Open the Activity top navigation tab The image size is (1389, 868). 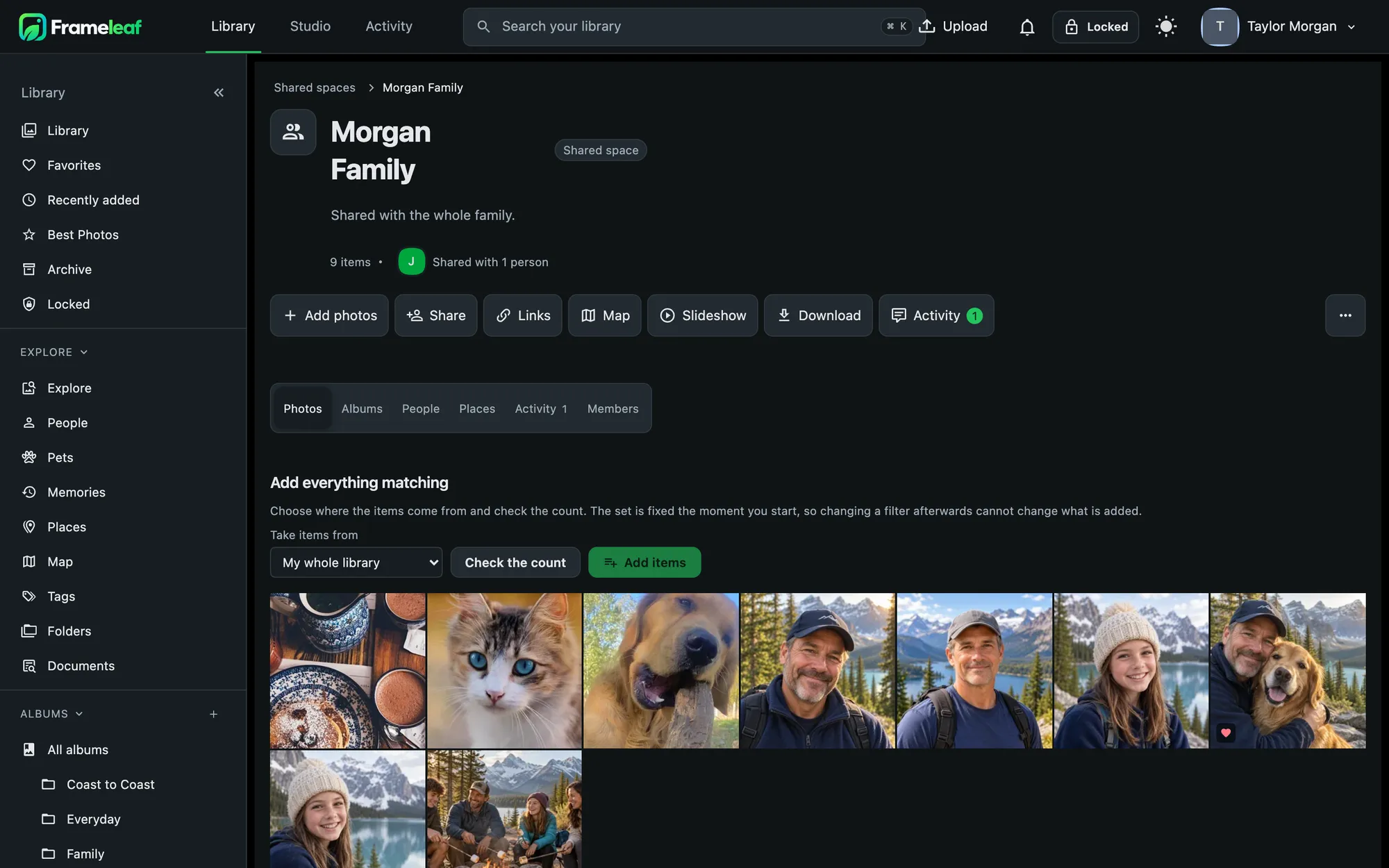[389, 26]
